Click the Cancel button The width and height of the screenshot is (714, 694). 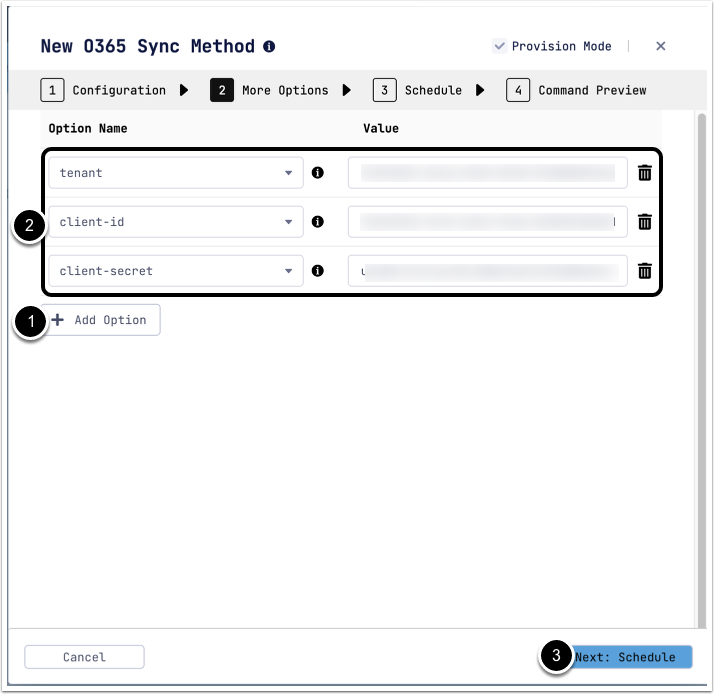[x=84, y=657]
